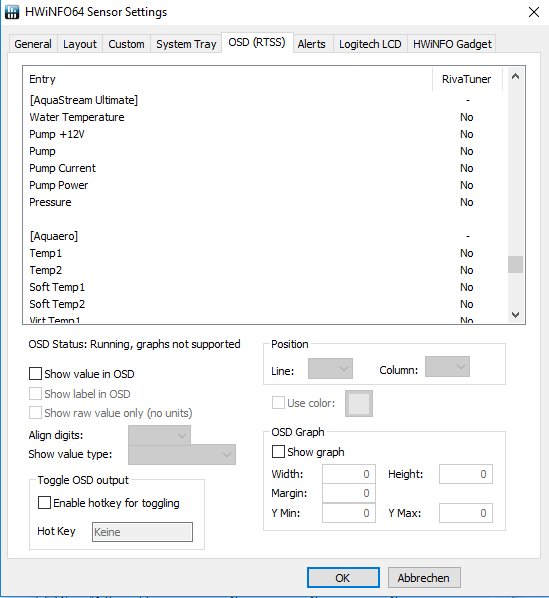Click the sensor list scroll-up arrow
The width and height of the screenshot is (549, 598).
515,76
